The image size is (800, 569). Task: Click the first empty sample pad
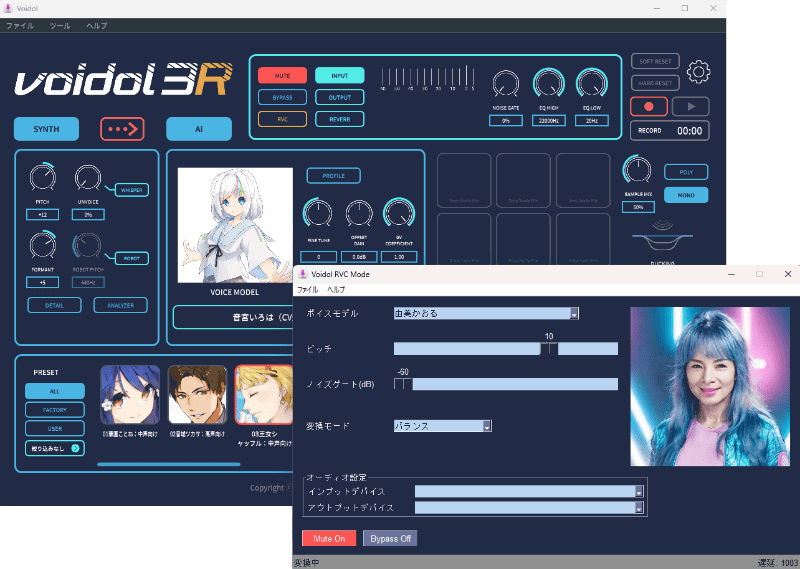(x=464, y=180)
